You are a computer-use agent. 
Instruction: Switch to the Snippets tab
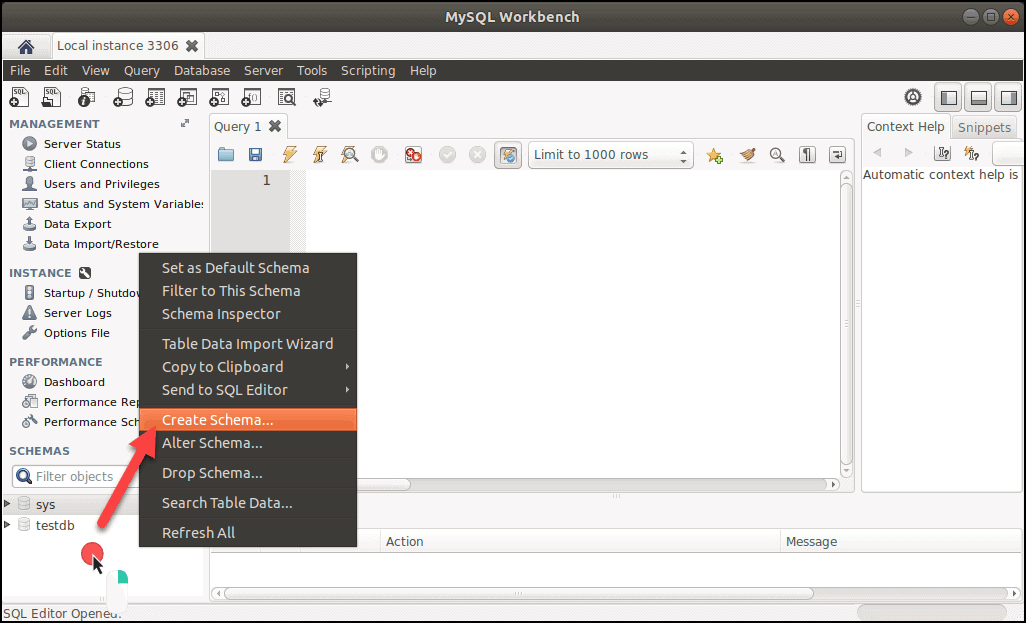click(x=984, y=127)
